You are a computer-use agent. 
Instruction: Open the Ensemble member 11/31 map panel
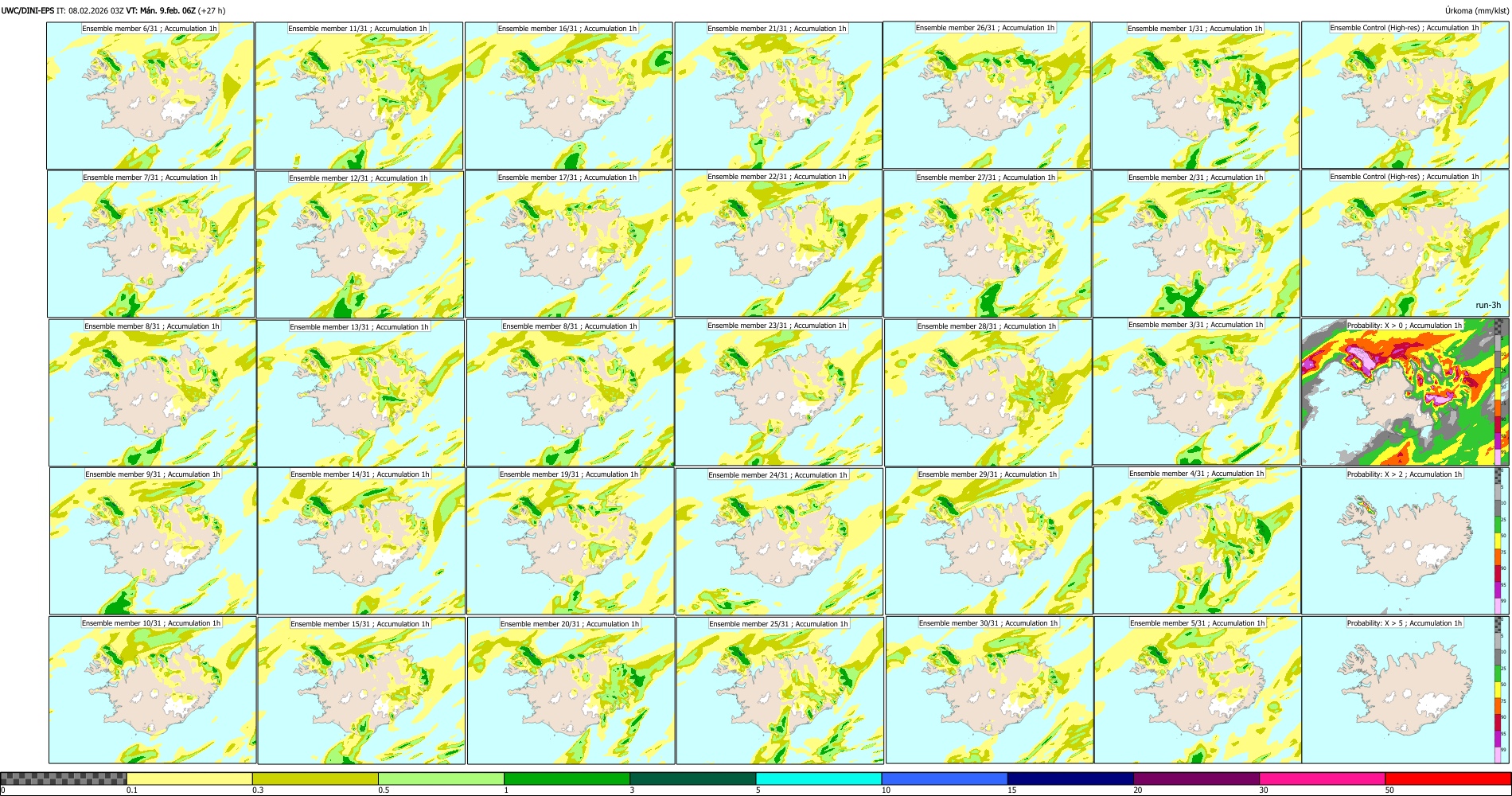click(359, 96)
